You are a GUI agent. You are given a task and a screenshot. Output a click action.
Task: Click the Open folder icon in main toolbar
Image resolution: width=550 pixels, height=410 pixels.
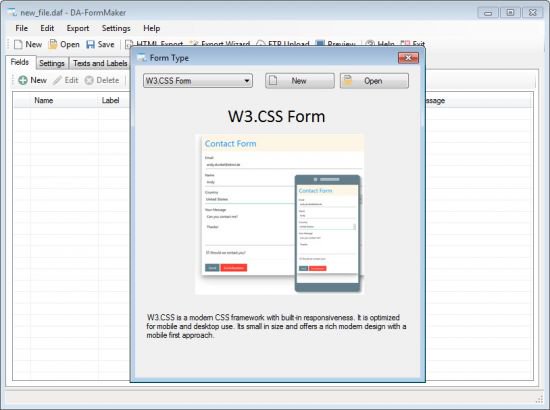pos(53,44)
